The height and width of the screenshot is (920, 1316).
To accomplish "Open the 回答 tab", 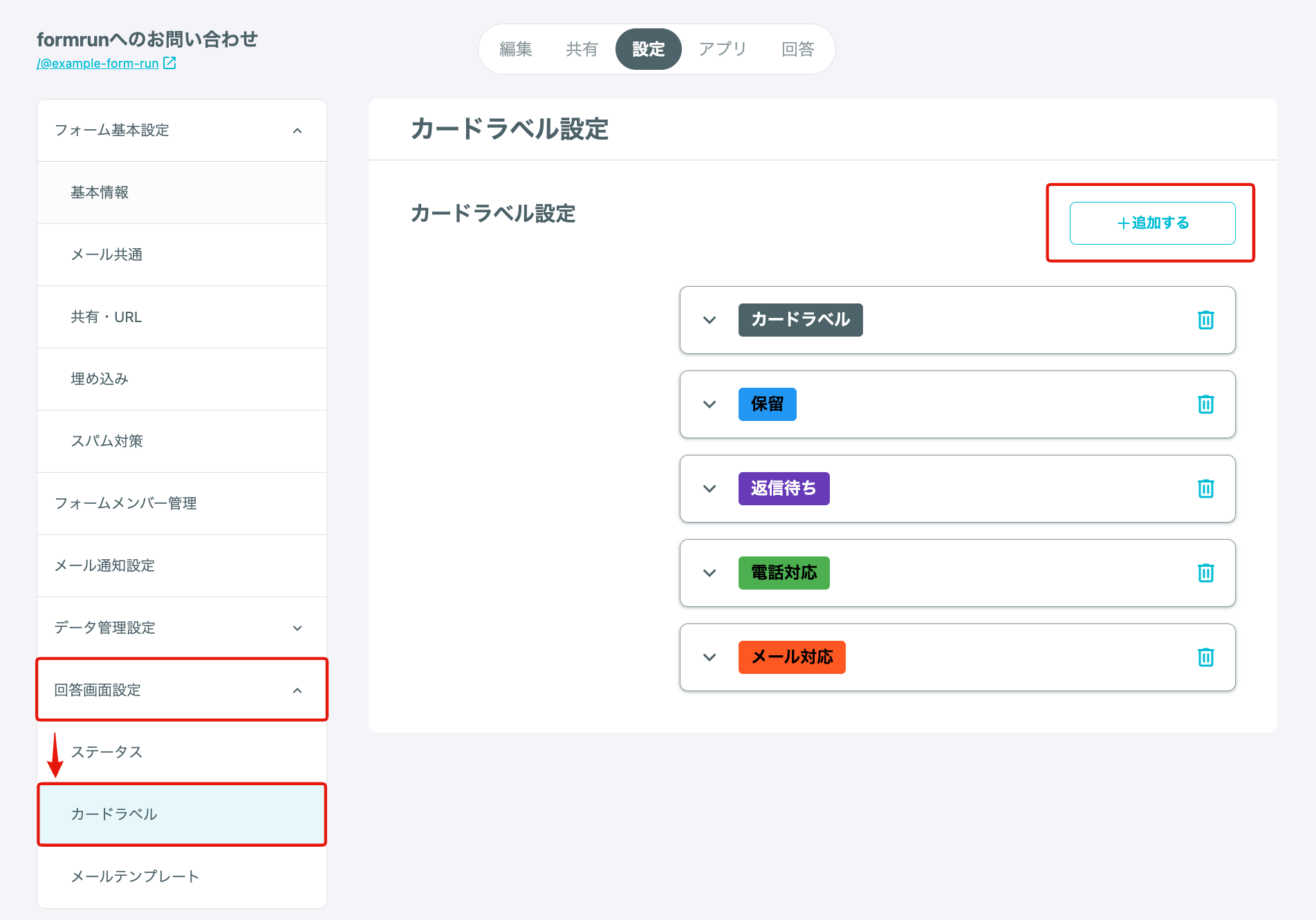I will click(797, 49).
